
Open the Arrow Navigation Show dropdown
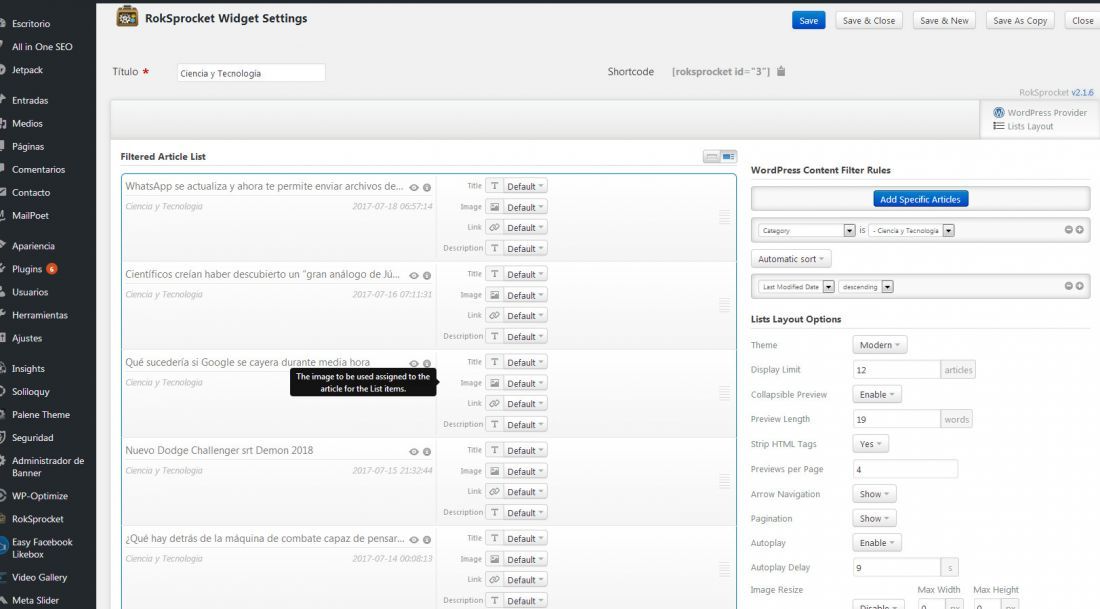pyautogui.click(x=874, y=494)
